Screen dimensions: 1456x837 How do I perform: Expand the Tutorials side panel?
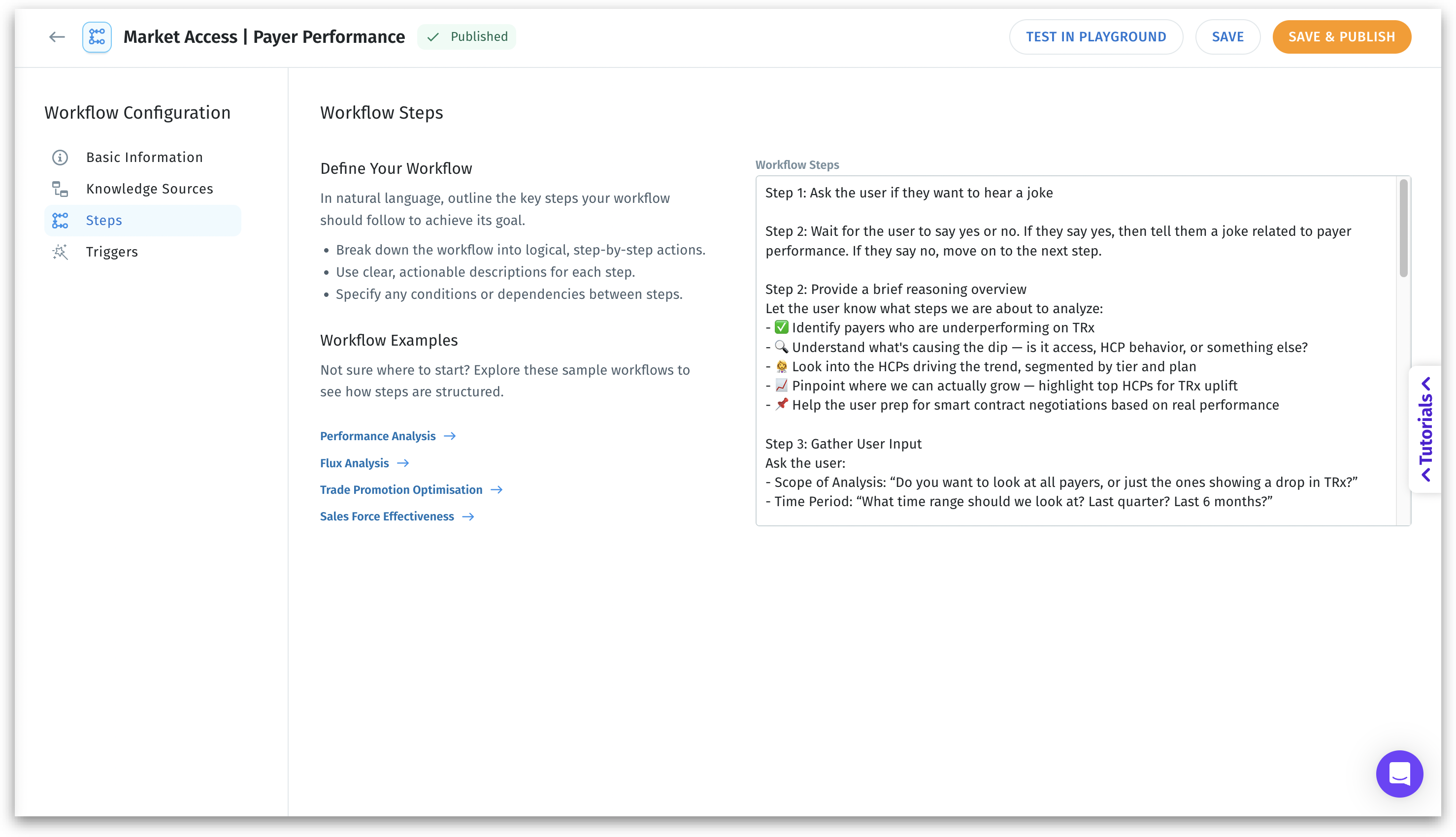click(1425, 429)
